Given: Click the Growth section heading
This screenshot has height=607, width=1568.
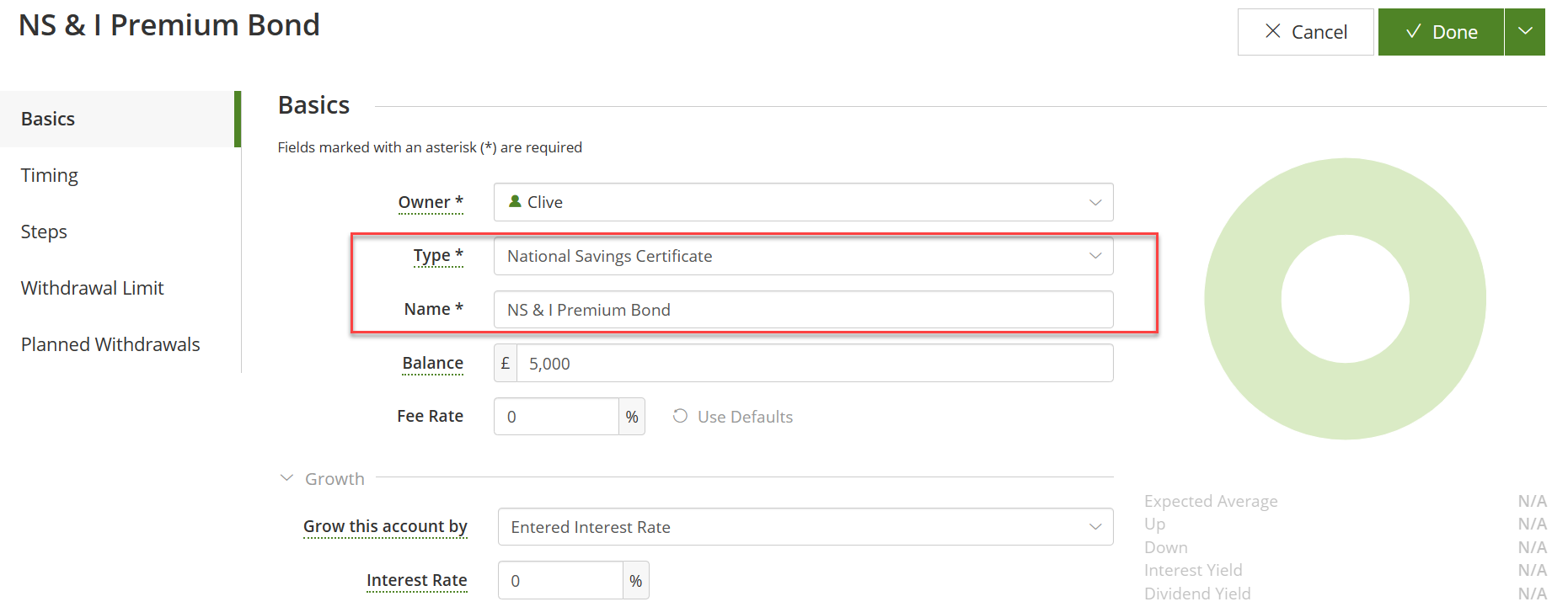Looking at the screenshot, I should (334, 478).
